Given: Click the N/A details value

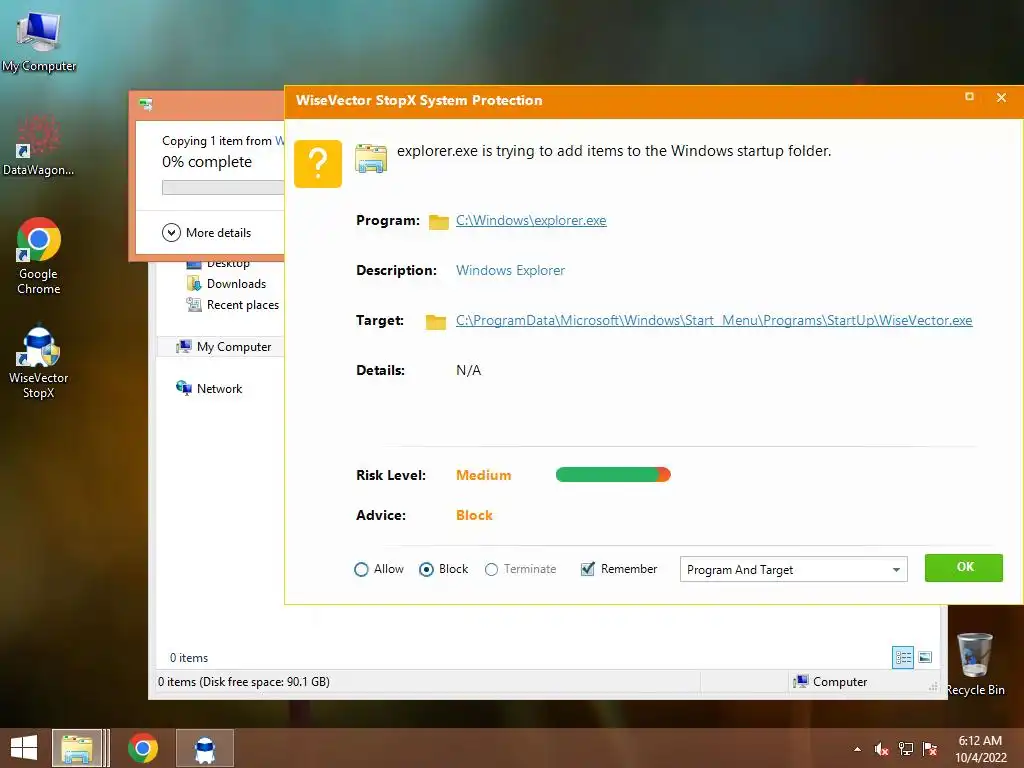Looking at the screenshot, I should [x=468, y=370].
